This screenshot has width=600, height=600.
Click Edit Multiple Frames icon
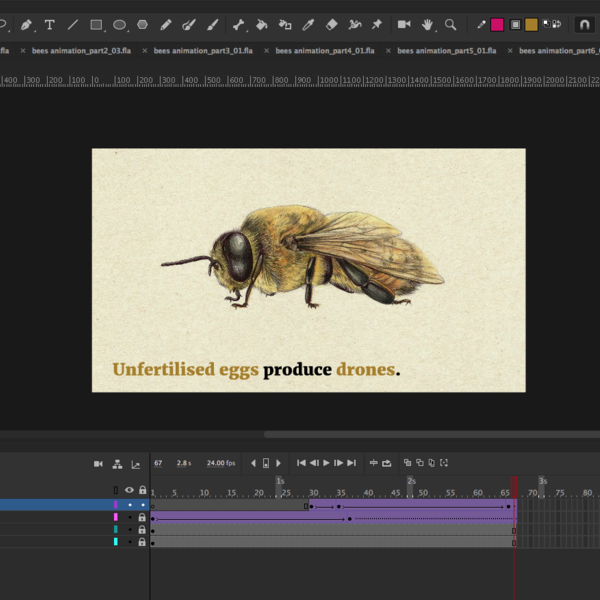[432, 463]
